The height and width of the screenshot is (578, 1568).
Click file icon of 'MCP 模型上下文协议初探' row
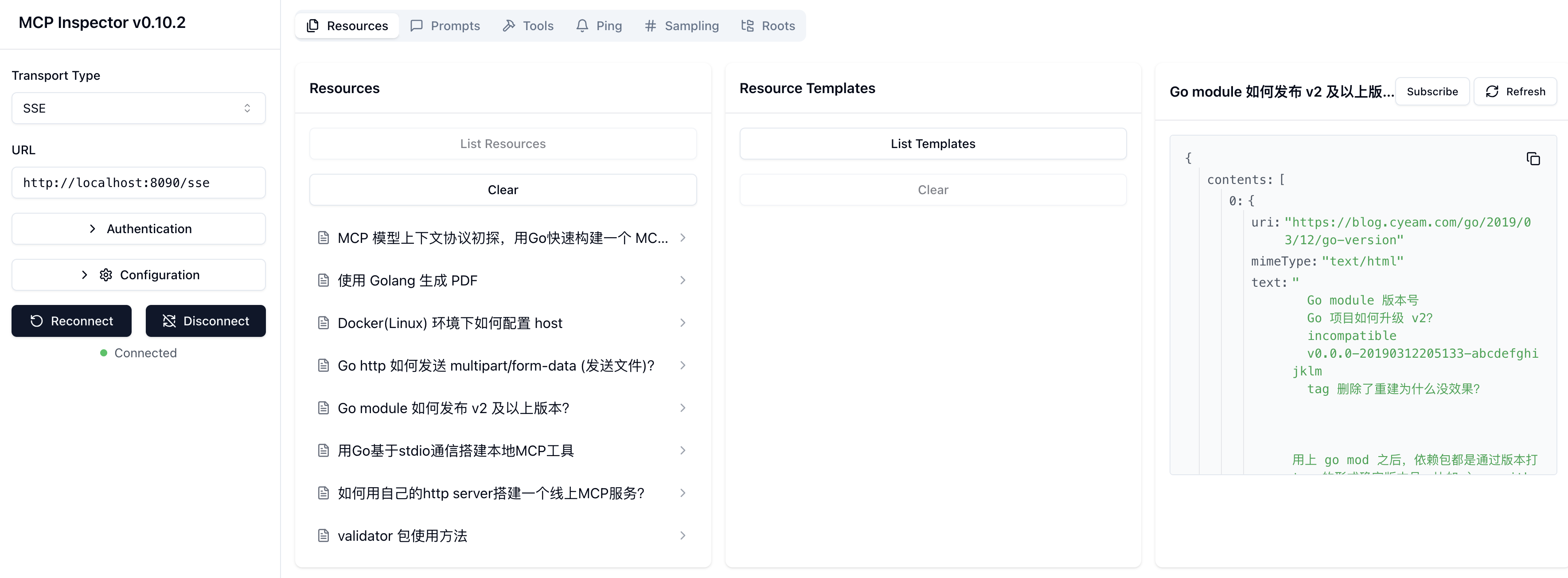(324, 238)
